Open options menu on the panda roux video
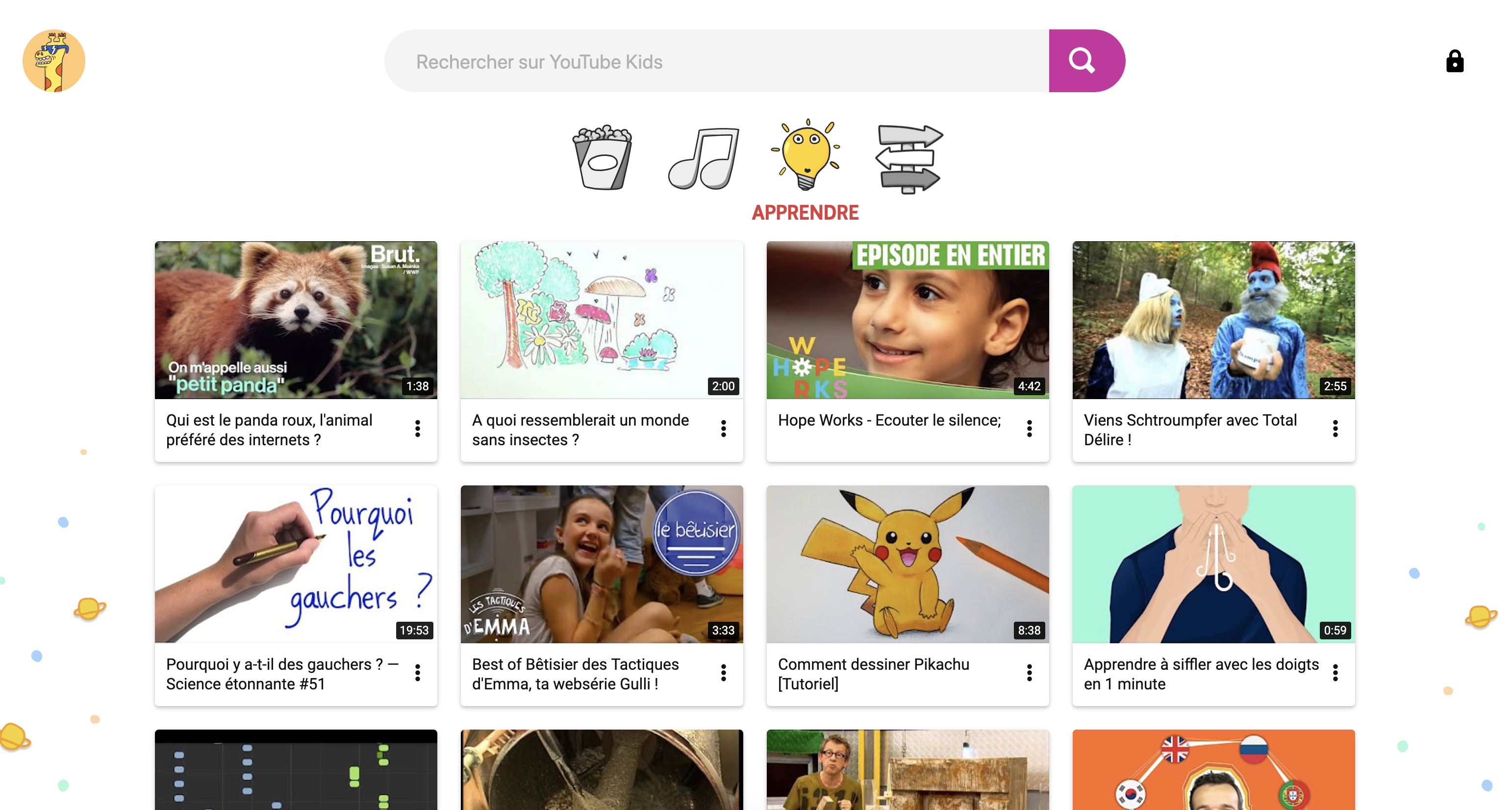 [418, 428]
